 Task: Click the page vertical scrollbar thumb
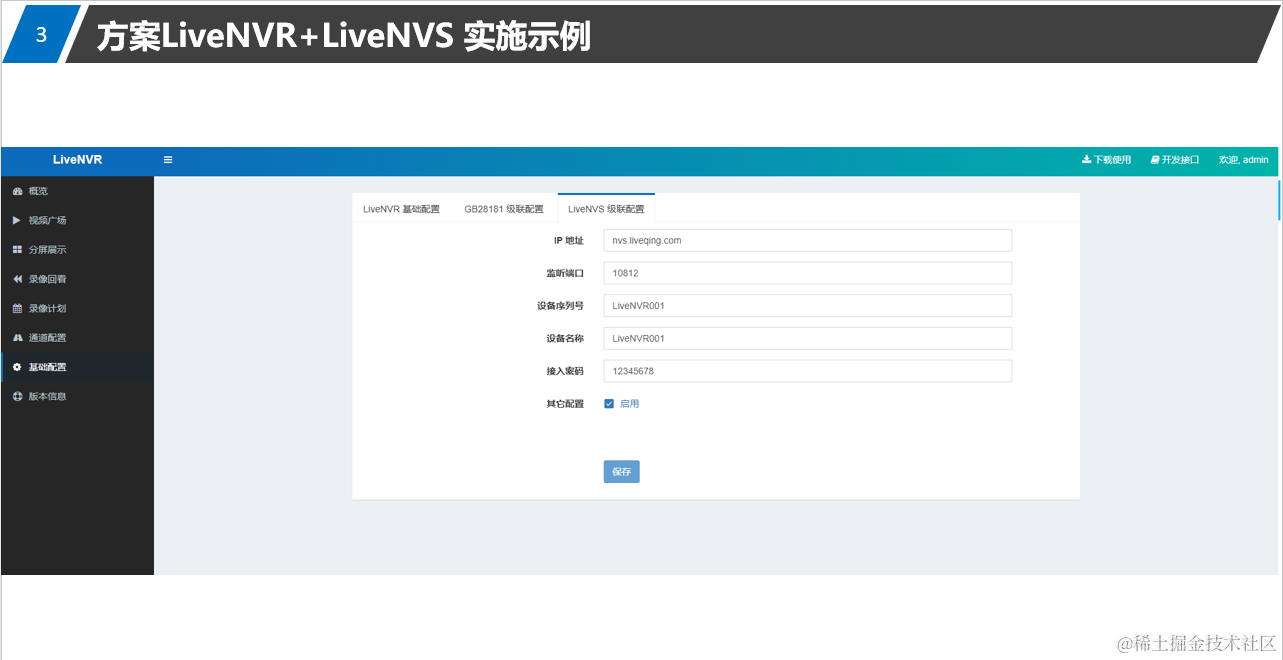coord(1279,199)
